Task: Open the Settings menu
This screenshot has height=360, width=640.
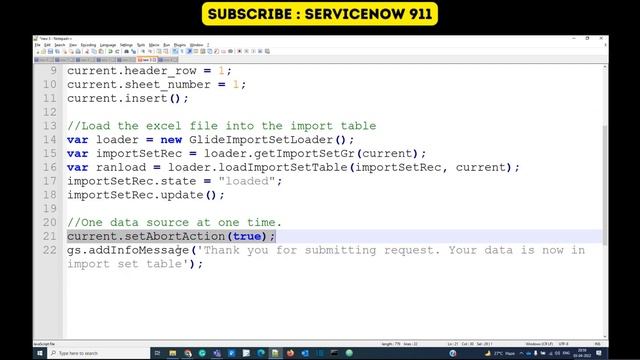Action: pos(126,45)
